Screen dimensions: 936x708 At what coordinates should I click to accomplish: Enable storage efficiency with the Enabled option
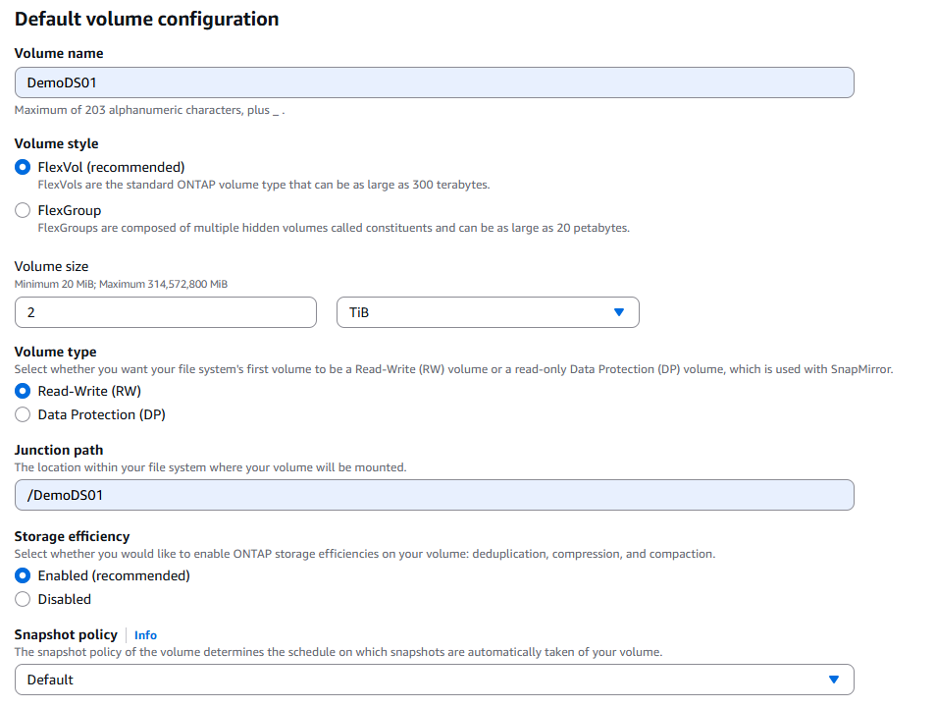click(x=23, y=576)
